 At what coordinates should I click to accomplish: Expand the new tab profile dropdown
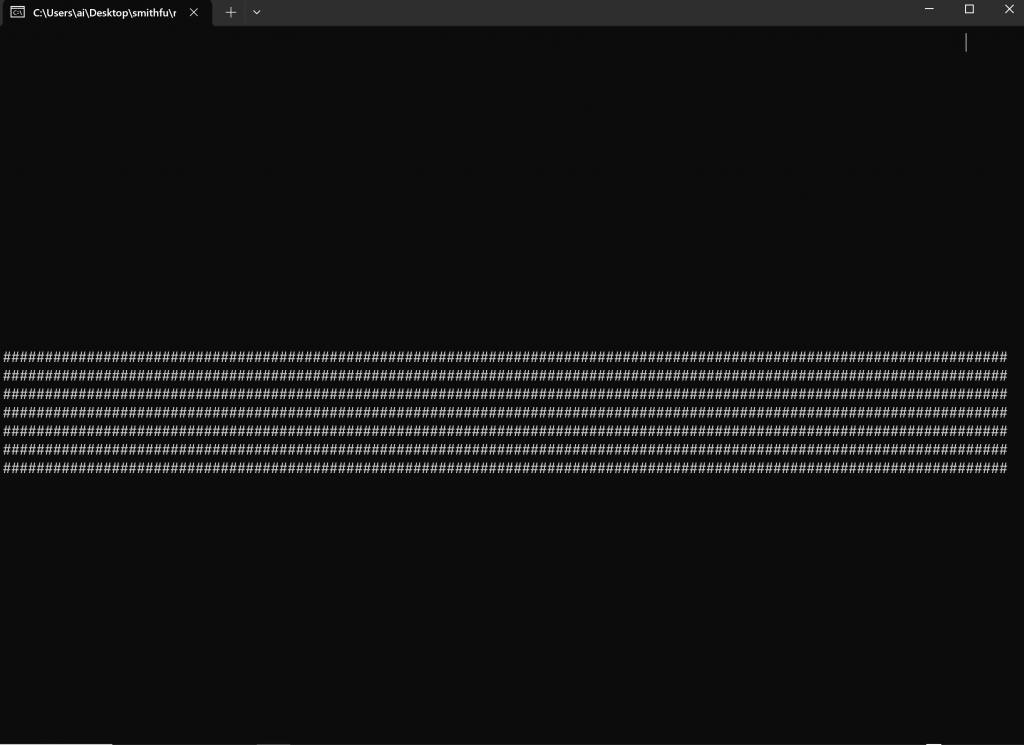coord(257,12)
